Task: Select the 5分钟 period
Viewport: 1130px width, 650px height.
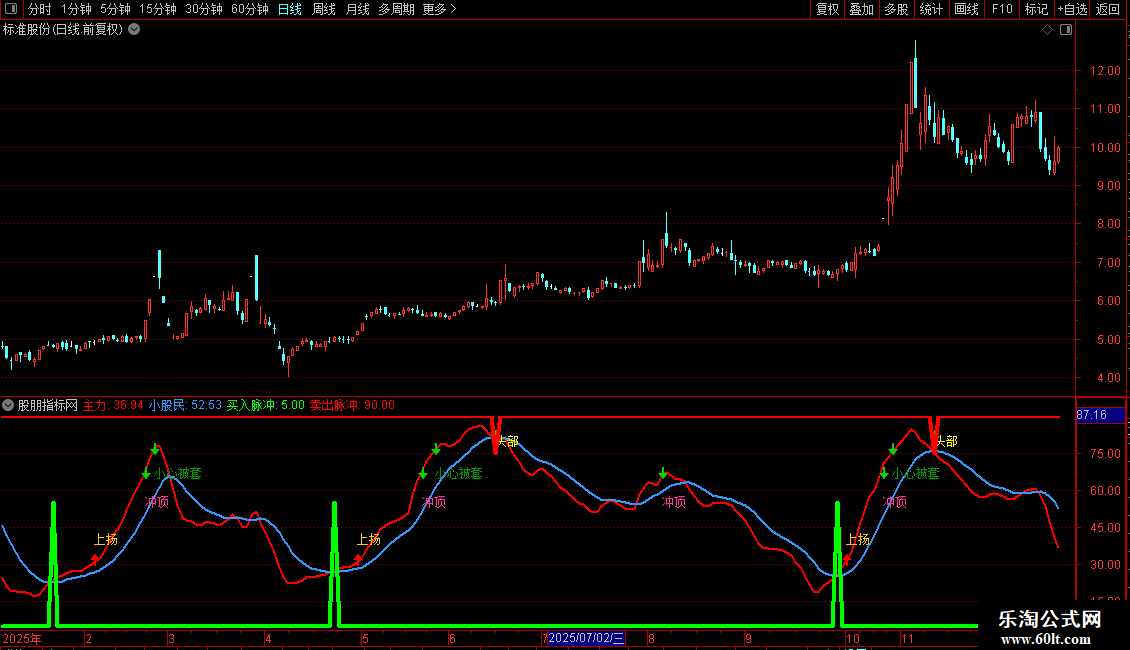Action: [x=115, y=9]
